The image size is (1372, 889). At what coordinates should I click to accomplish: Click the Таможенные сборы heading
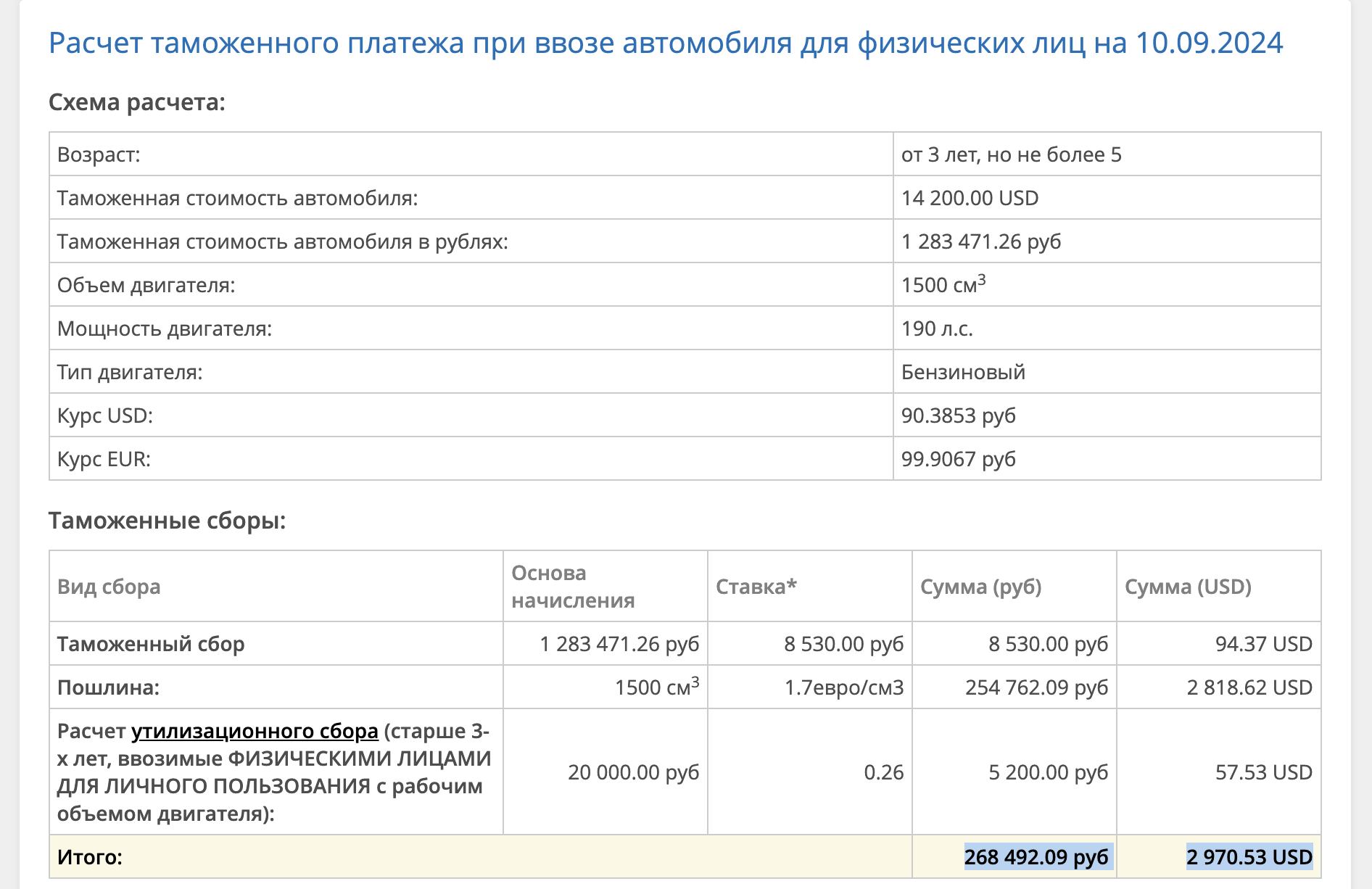168,521
